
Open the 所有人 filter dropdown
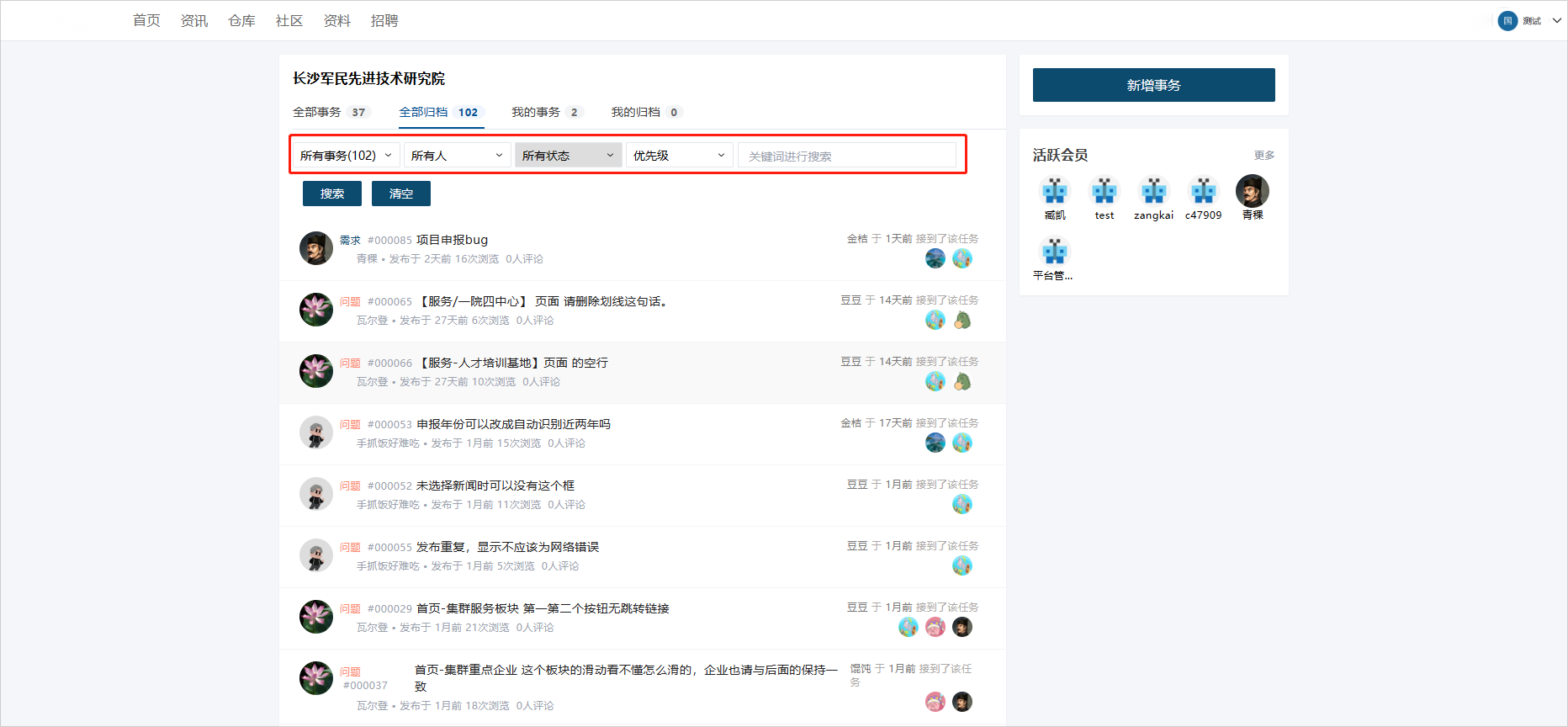[457, 156]
